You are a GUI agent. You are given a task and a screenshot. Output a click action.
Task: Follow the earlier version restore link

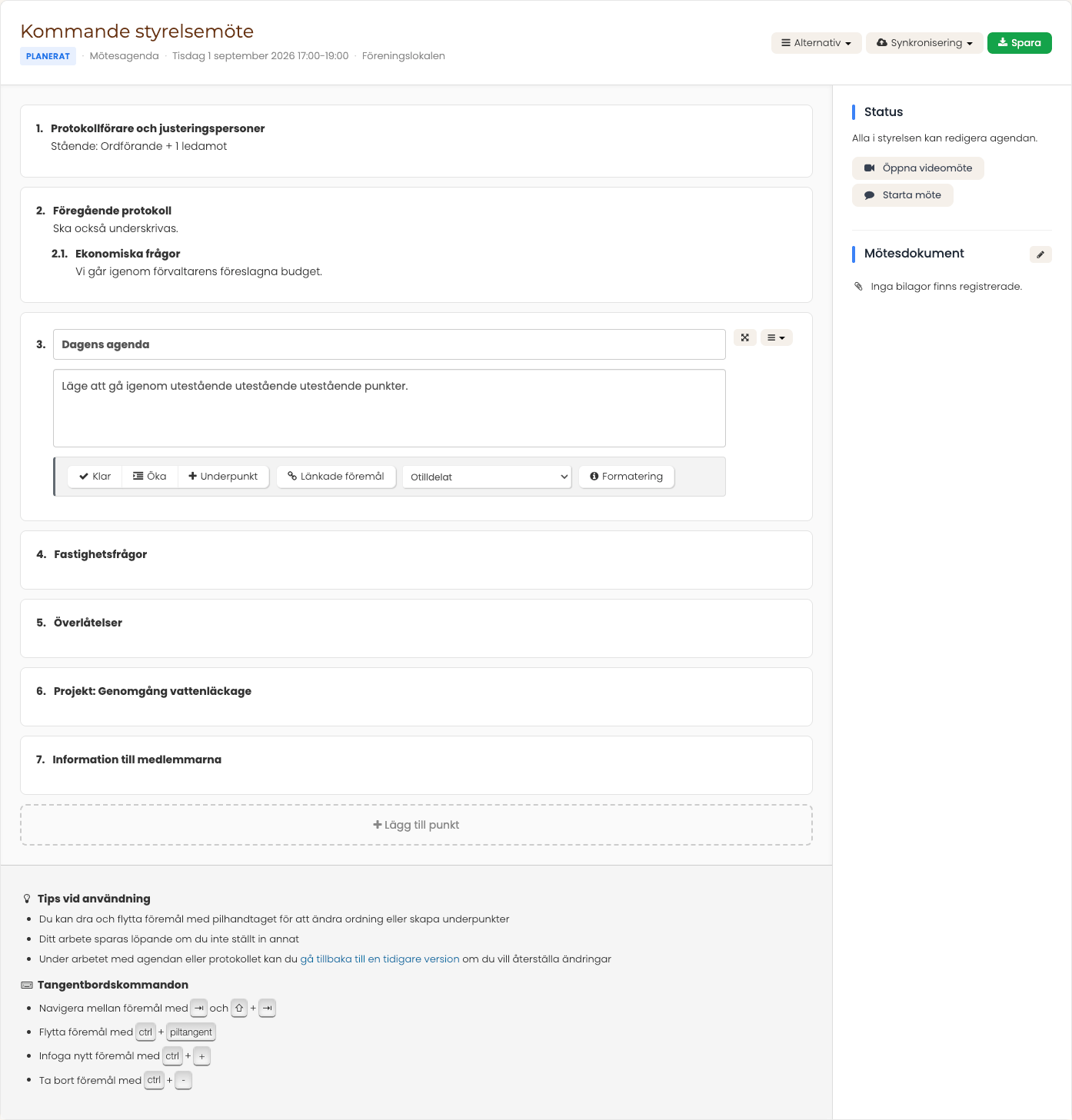coord(380,959)
